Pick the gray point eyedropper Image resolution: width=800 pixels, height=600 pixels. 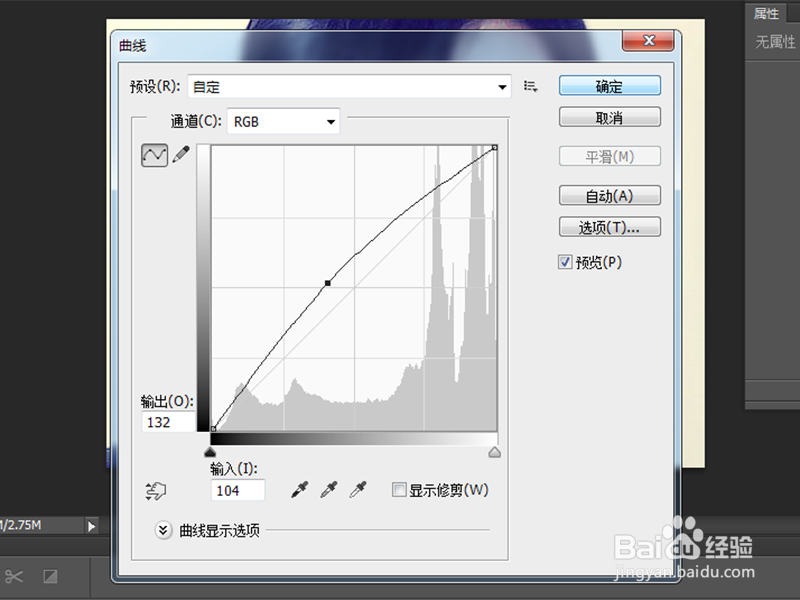click(x=329, y=490)
